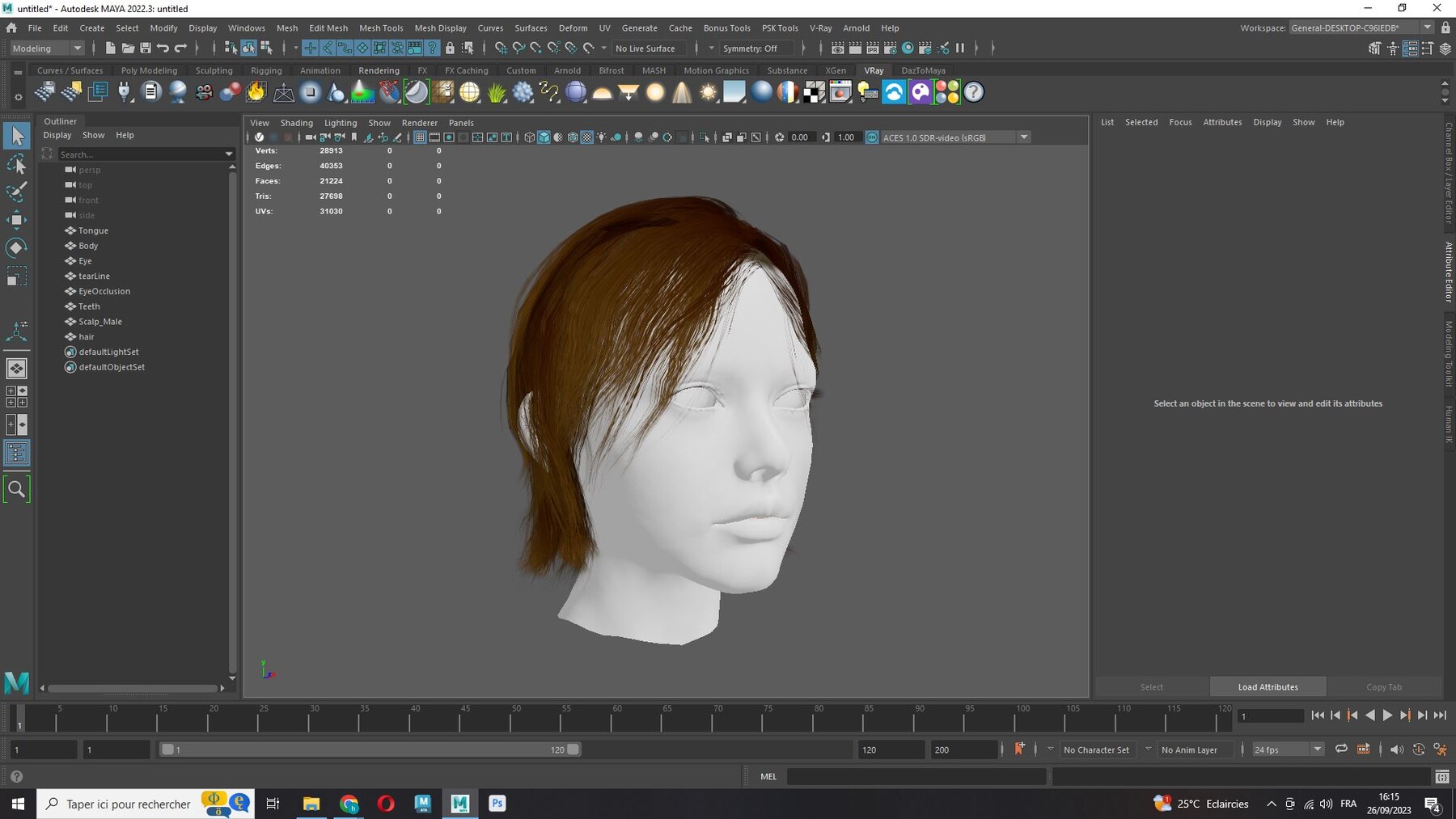Image resolution: width=1456 pixels, height=819 pixels.
Task: Choose the Rotate tool
Action: [17, 247]
